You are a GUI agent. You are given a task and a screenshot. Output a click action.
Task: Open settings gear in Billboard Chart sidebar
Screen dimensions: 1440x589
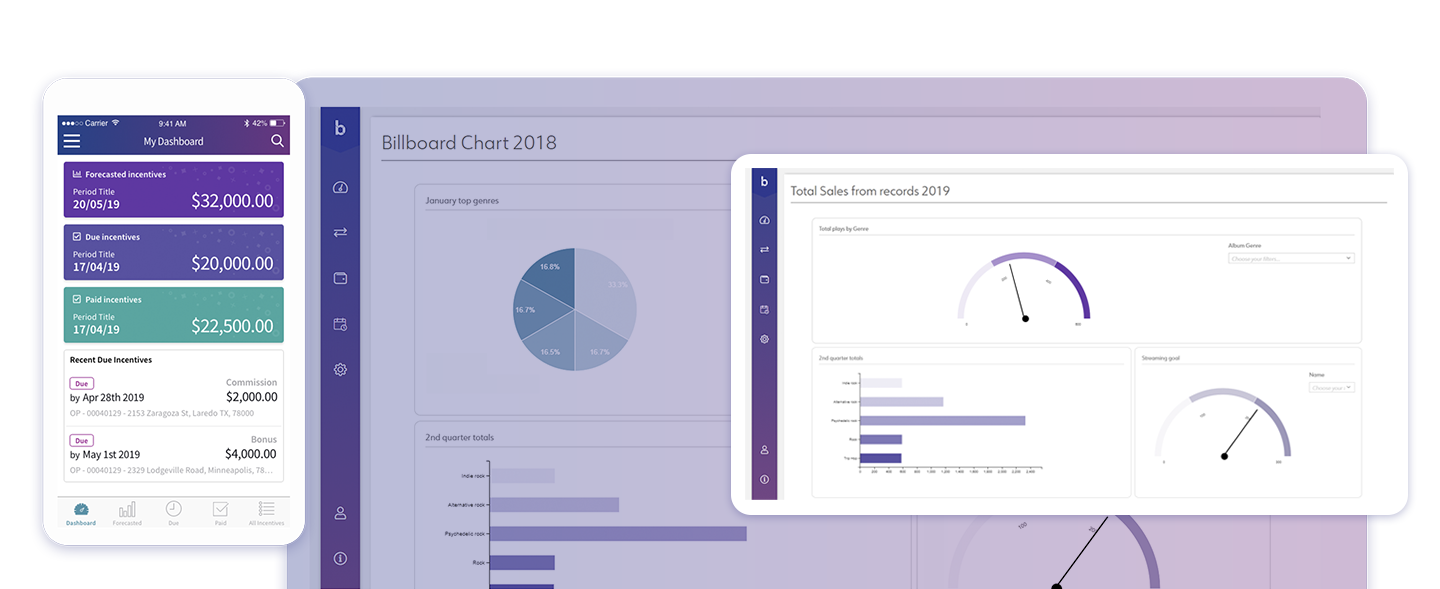tap(340, 369)
